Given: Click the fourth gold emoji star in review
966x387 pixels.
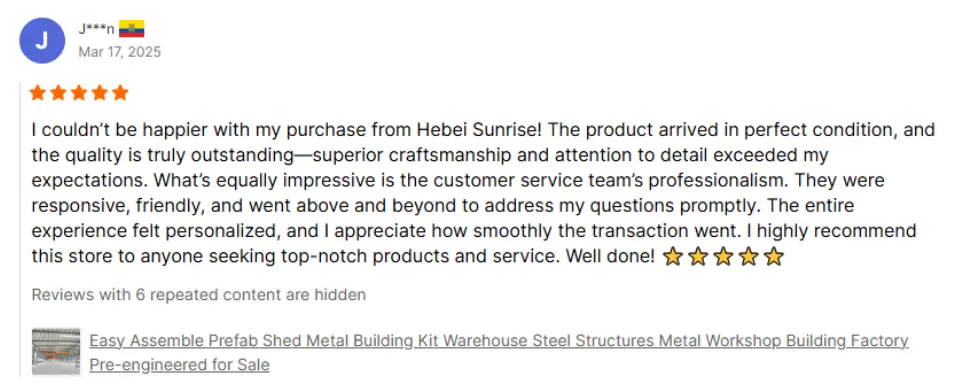Looking at the screenshot, I should tap(748, 256).
